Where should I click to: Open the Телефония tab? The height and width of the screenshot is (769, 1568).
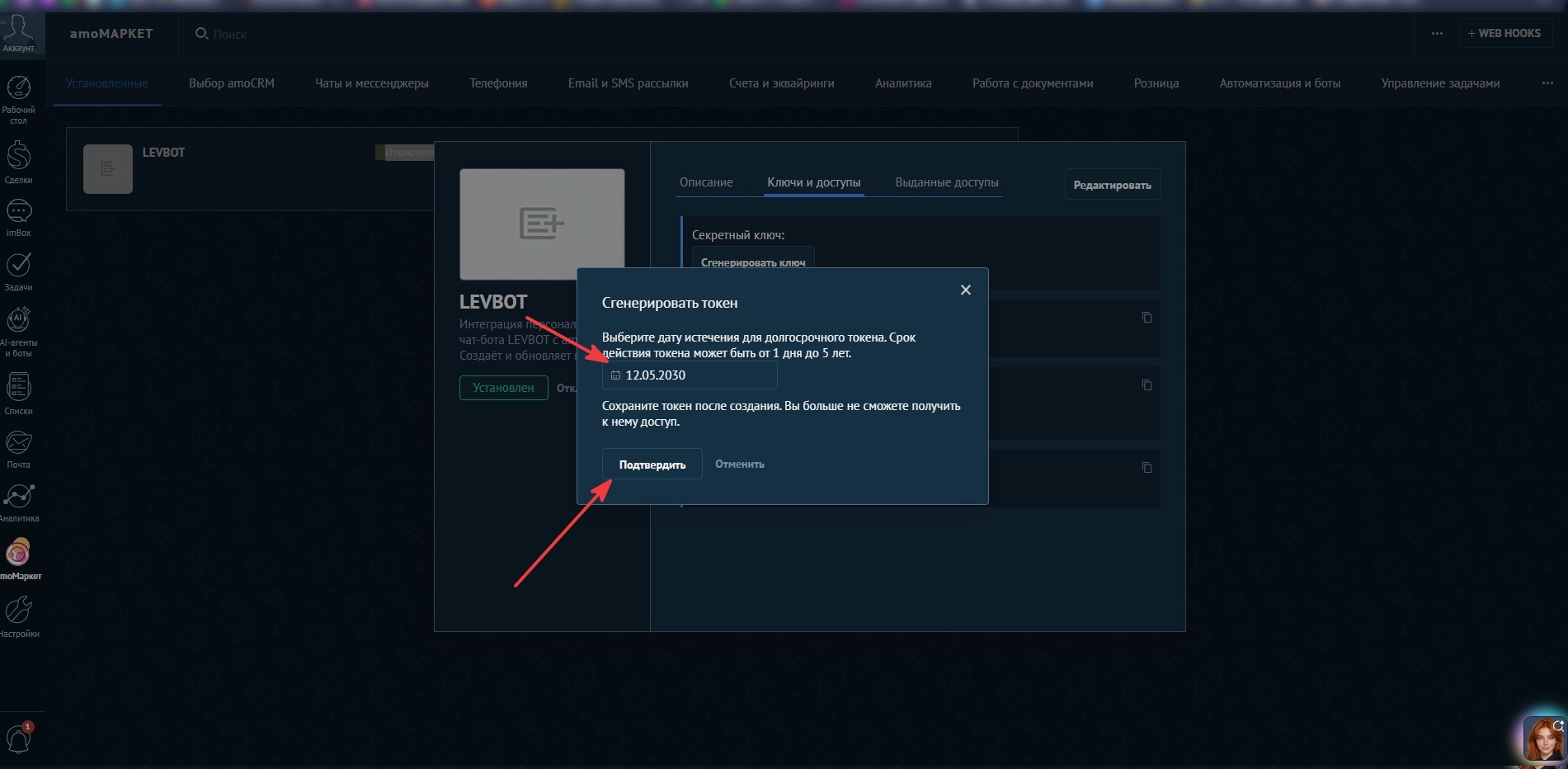coord(498,83)
